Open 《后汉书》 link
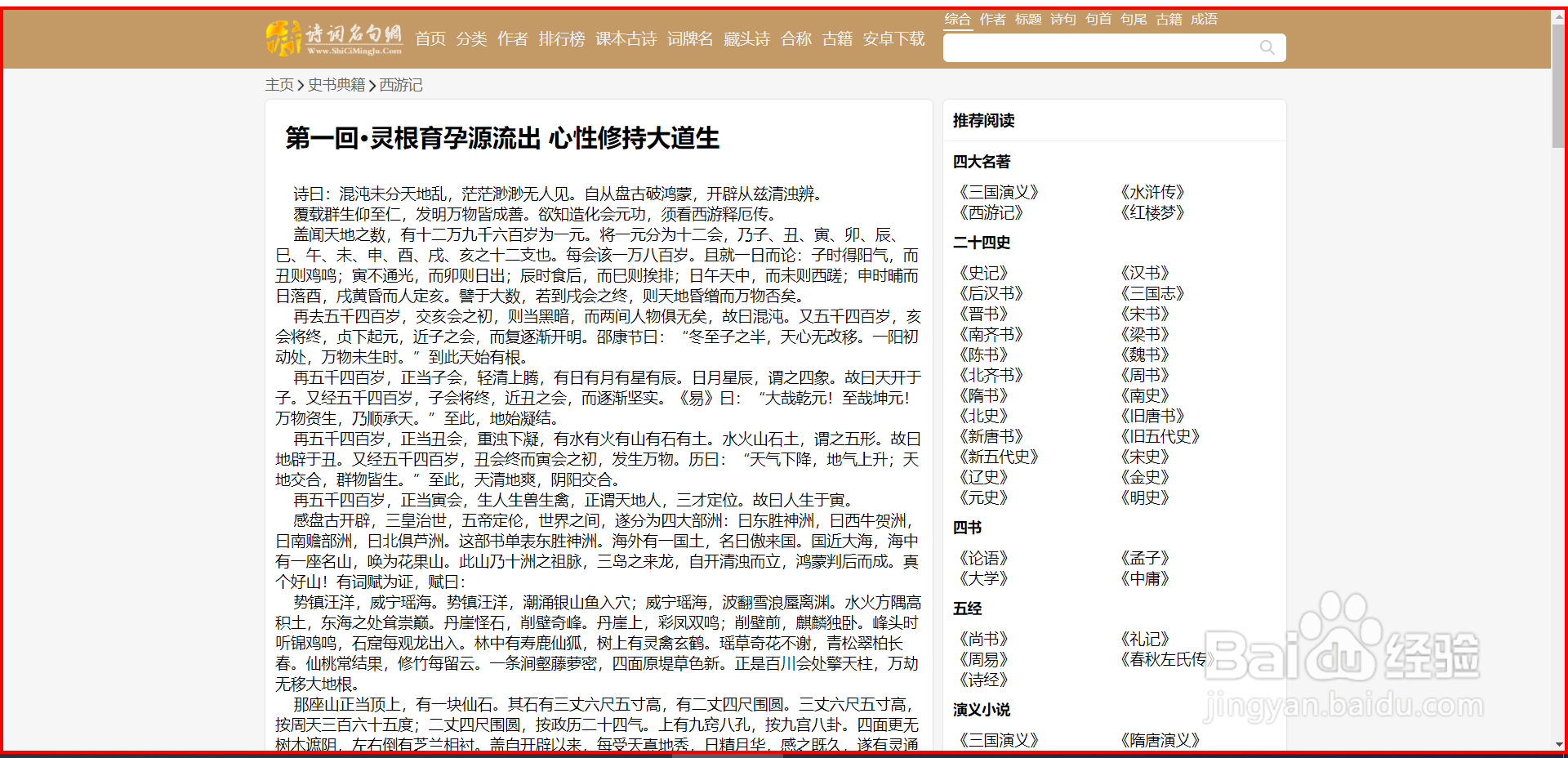Screen dimensions: 1568x758 (x=991, y=293)
